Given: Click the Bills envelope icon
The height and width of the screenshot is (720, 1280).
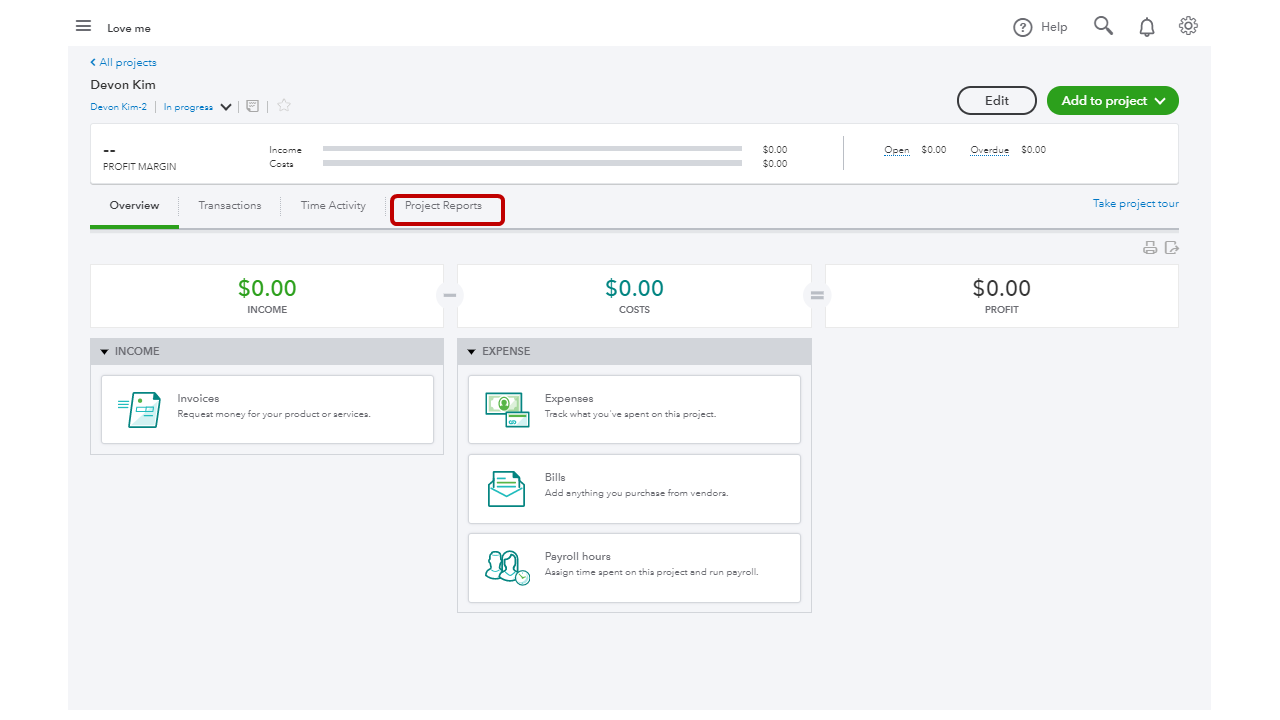Looking at the screenshot, I should coord(505,488).
